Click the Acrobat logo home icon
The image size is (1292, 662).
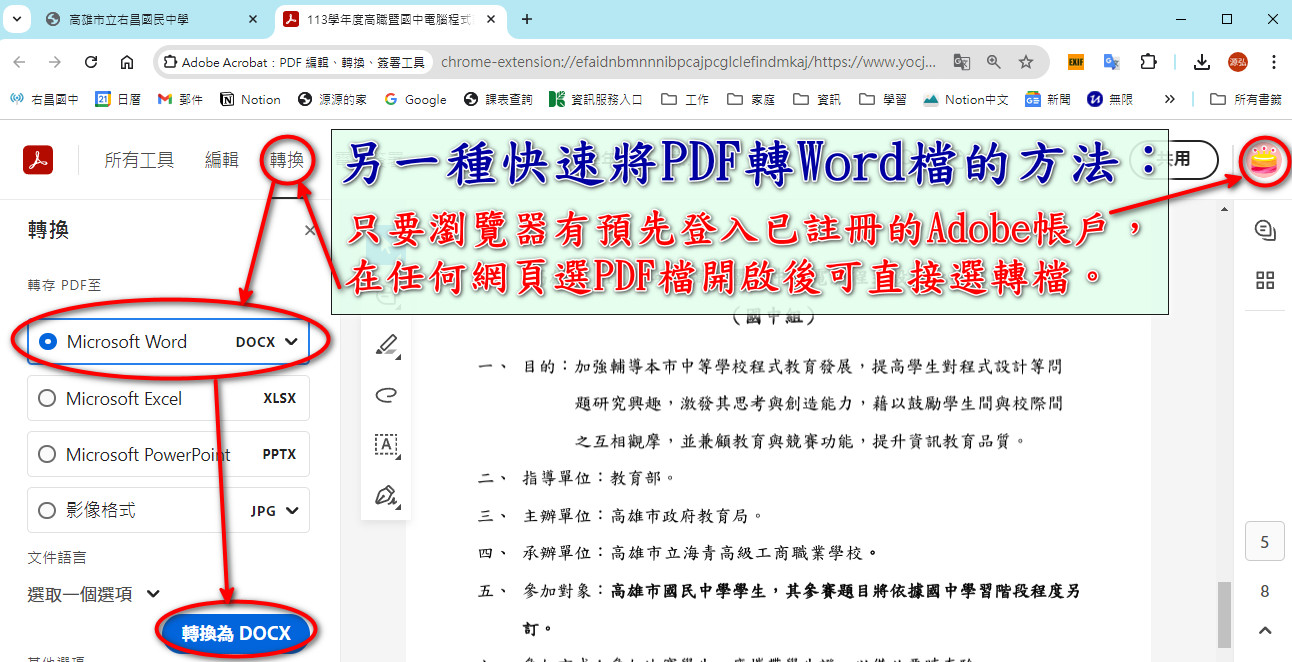click(x=38, y=159)
